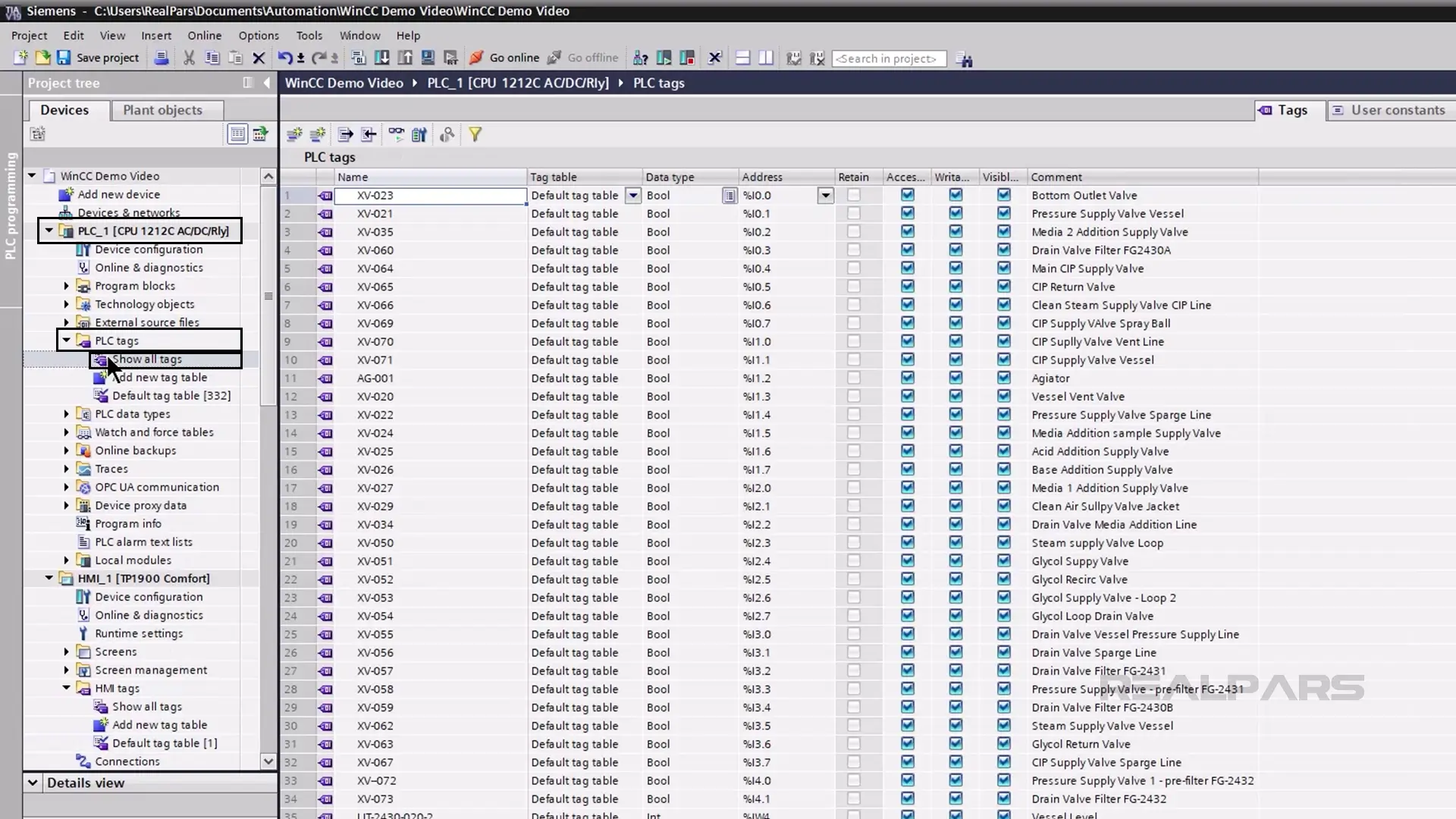Click the Start simulation icon
Viewport: 1456px width, 819px height.
click(x=428, y=58)
